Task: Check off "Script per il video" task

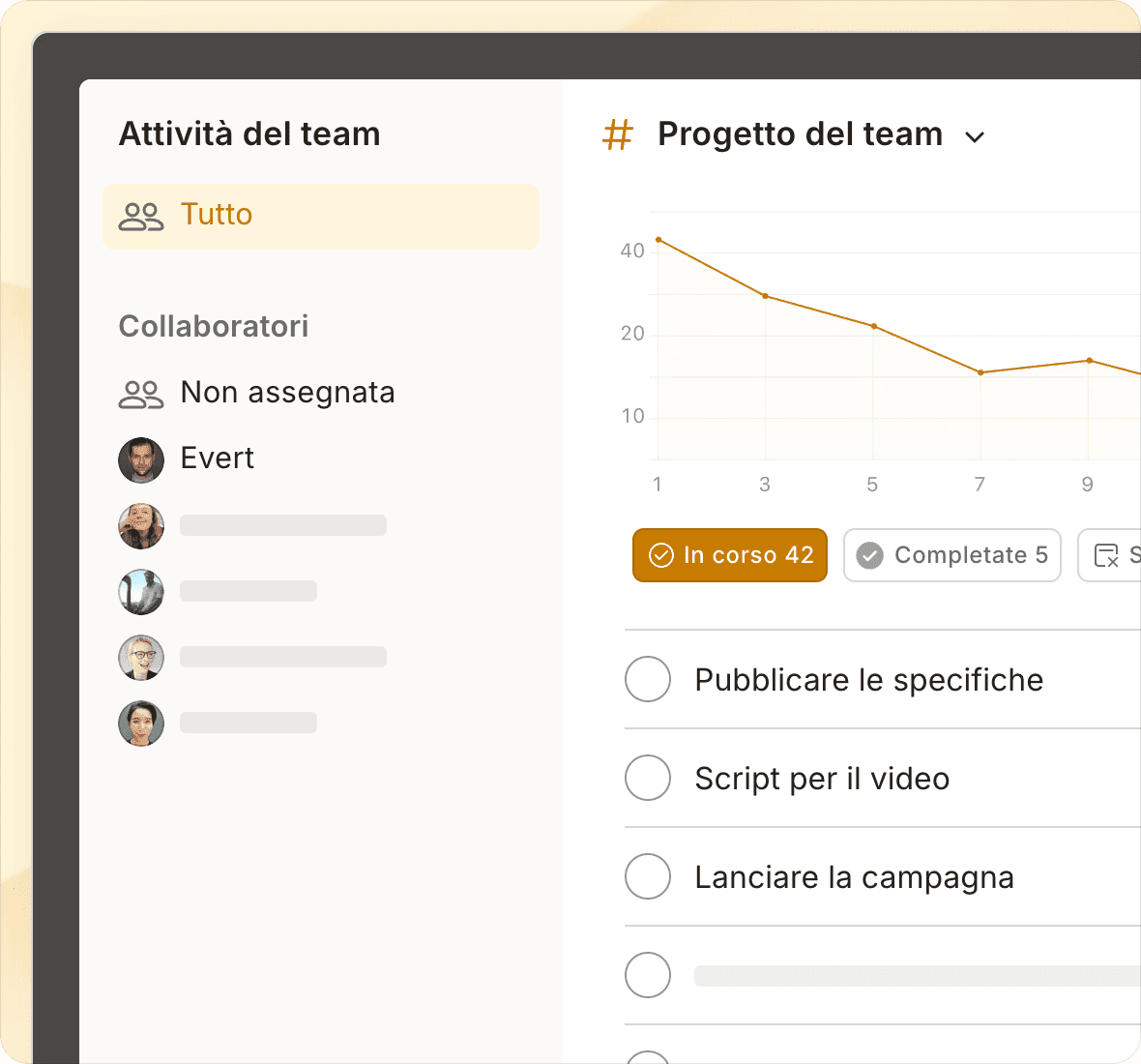Action: pyautogui.click(x=648, y=778)
